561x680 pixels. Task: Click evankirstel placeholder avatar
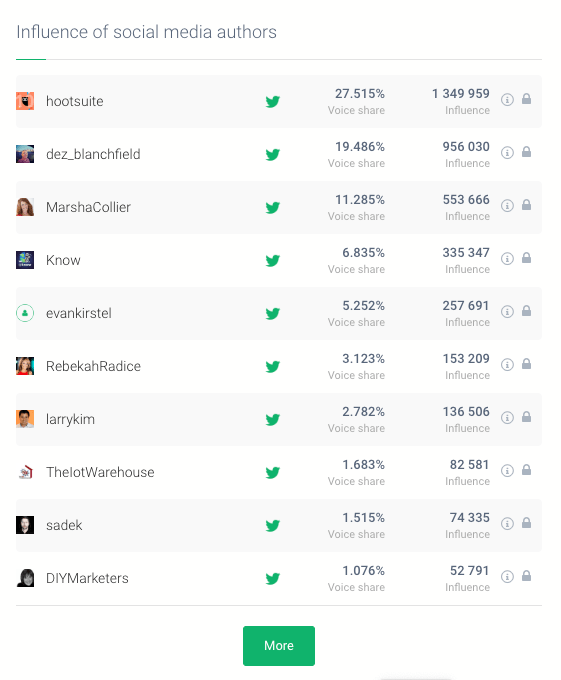click(x=25, y=313)
